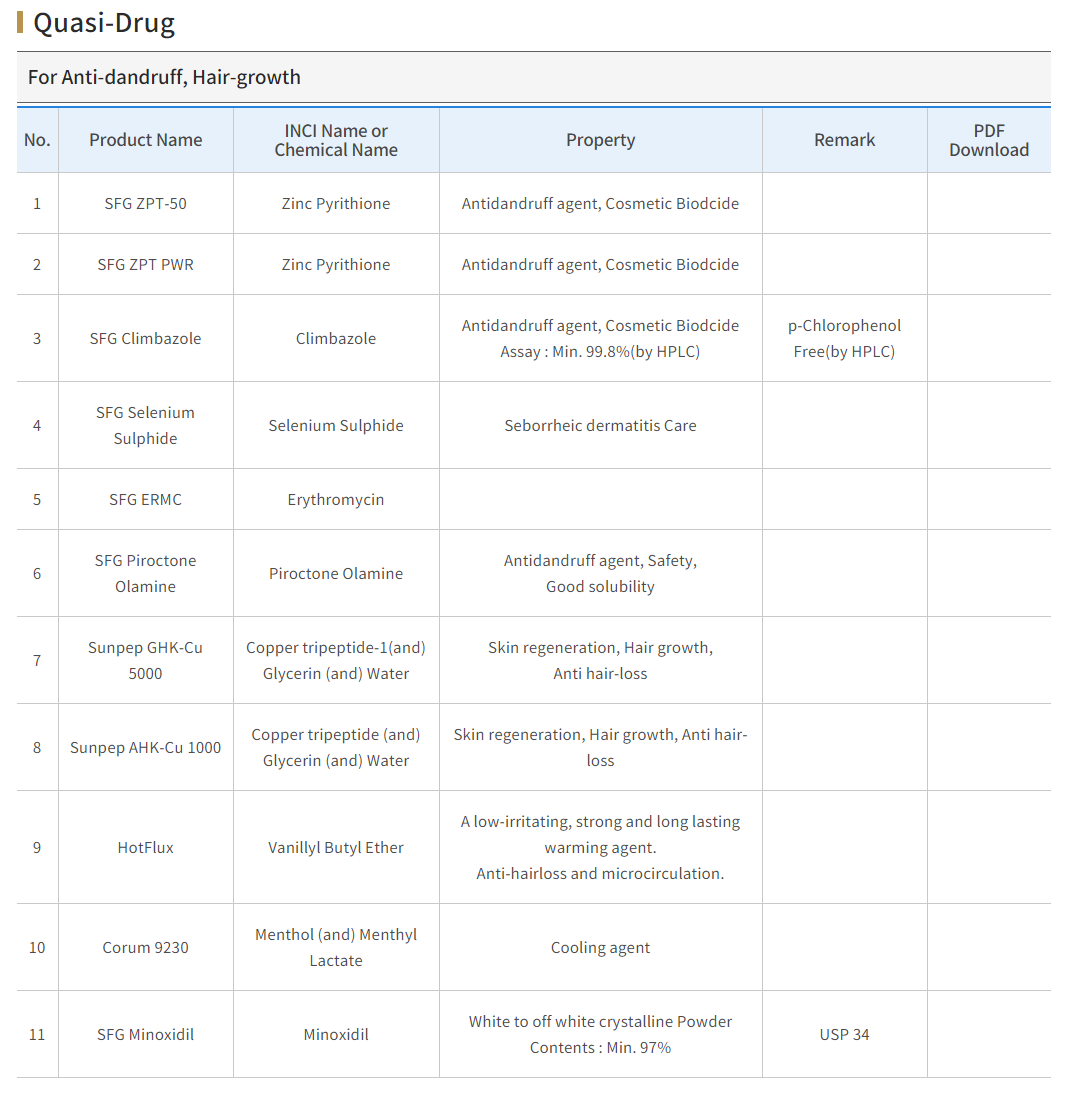Click the Quasi-Drug section heading
1077x1101 pixels.
(104, 23)
